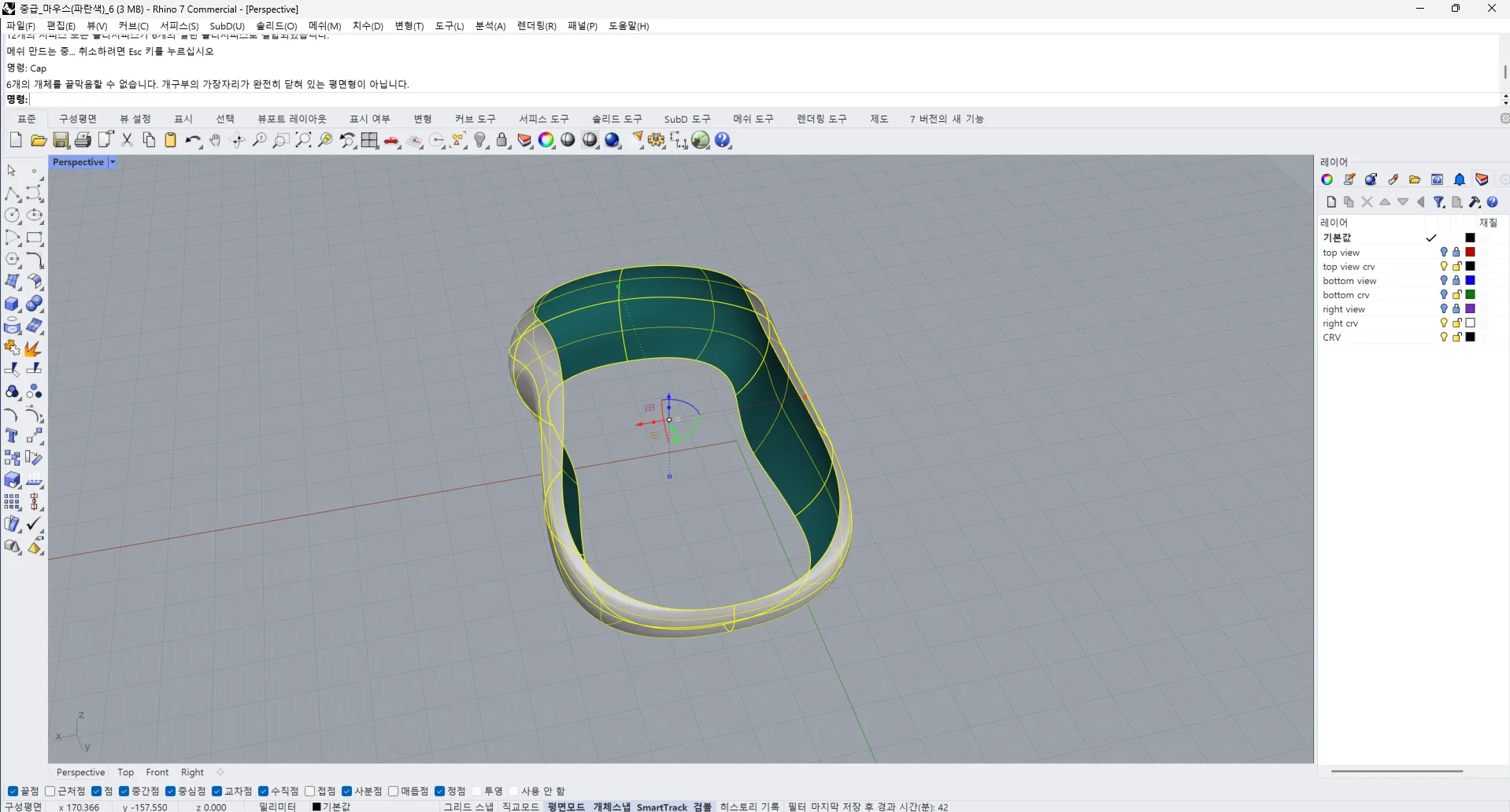Toggle the 중간점 osnap checkbox
Viewport: 1510px width, 812px height.
coord(124,791)
